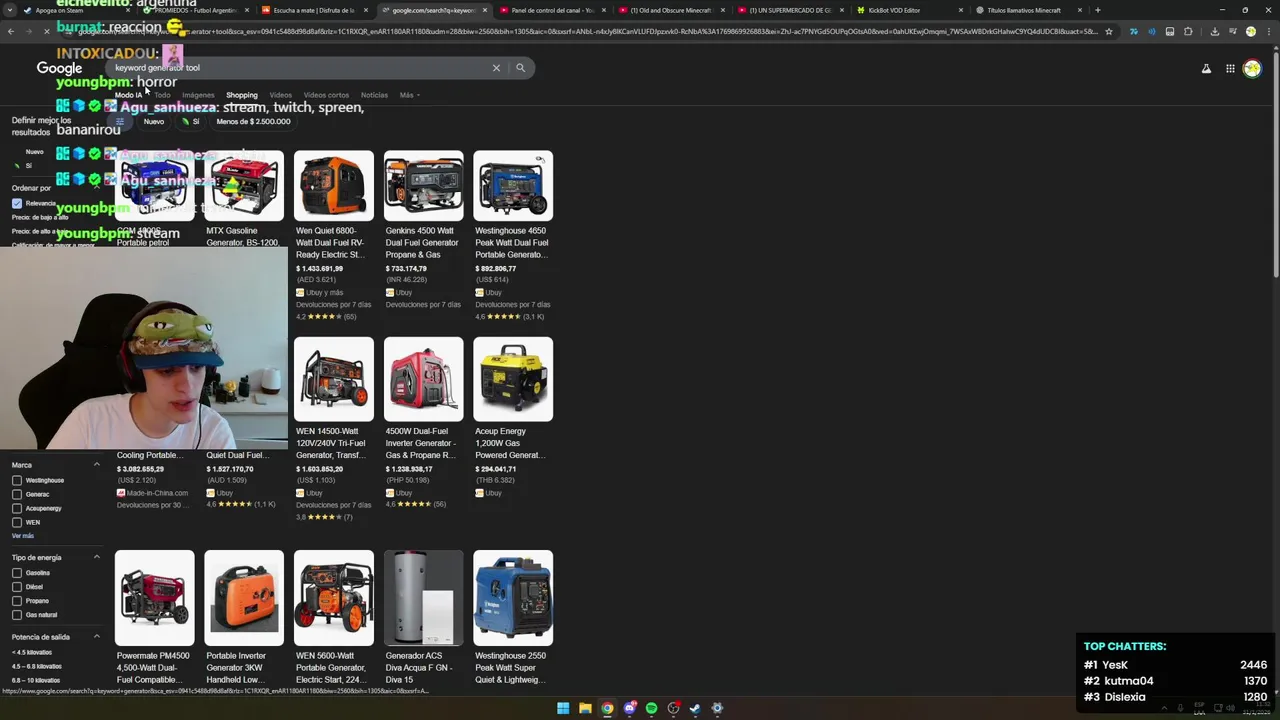The width and height of the screenshot is (1280, 720).
Task: Open the Google apps grid
Action: click(x=1230, y=69)
